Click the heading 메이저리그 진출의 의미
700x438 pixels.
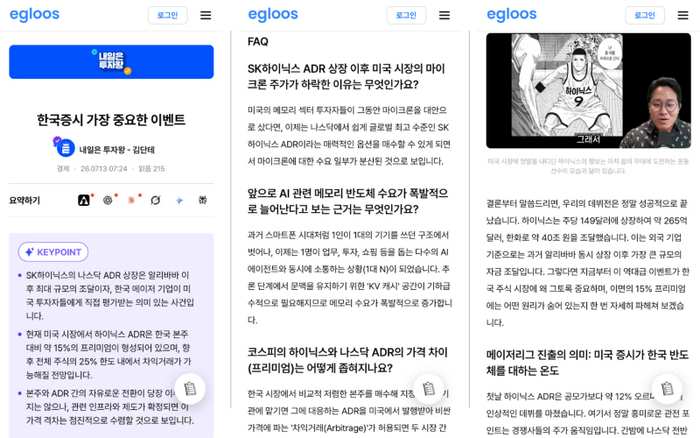587,363
